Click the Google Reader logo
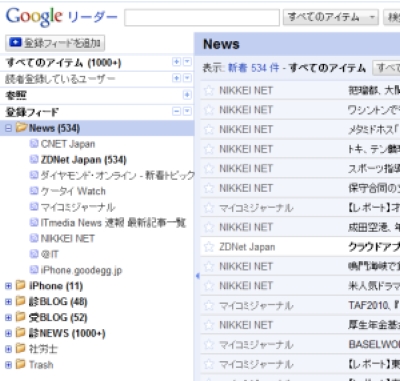400x381 pixels. pyautogui.click(x=62, y=17)
